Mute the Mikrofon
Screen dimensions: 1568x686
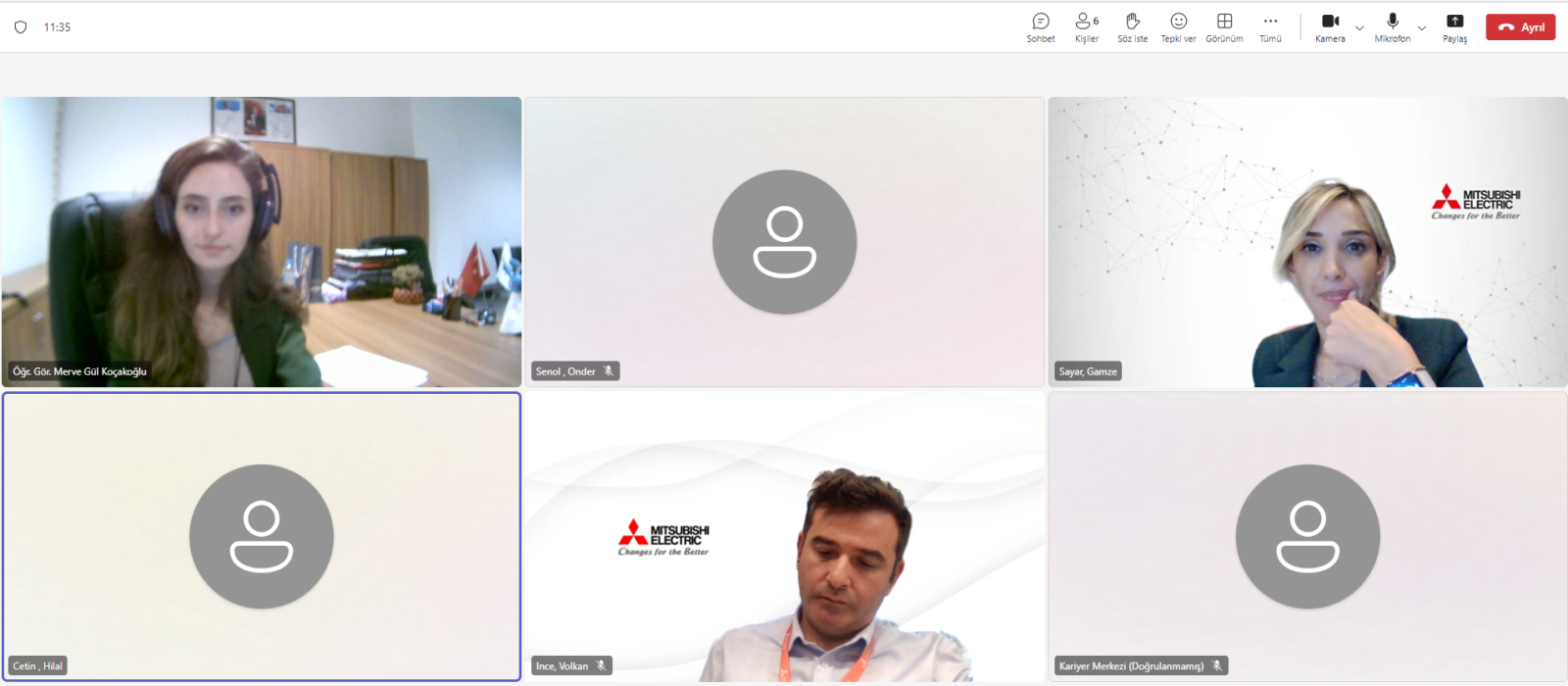point(1392,27)
